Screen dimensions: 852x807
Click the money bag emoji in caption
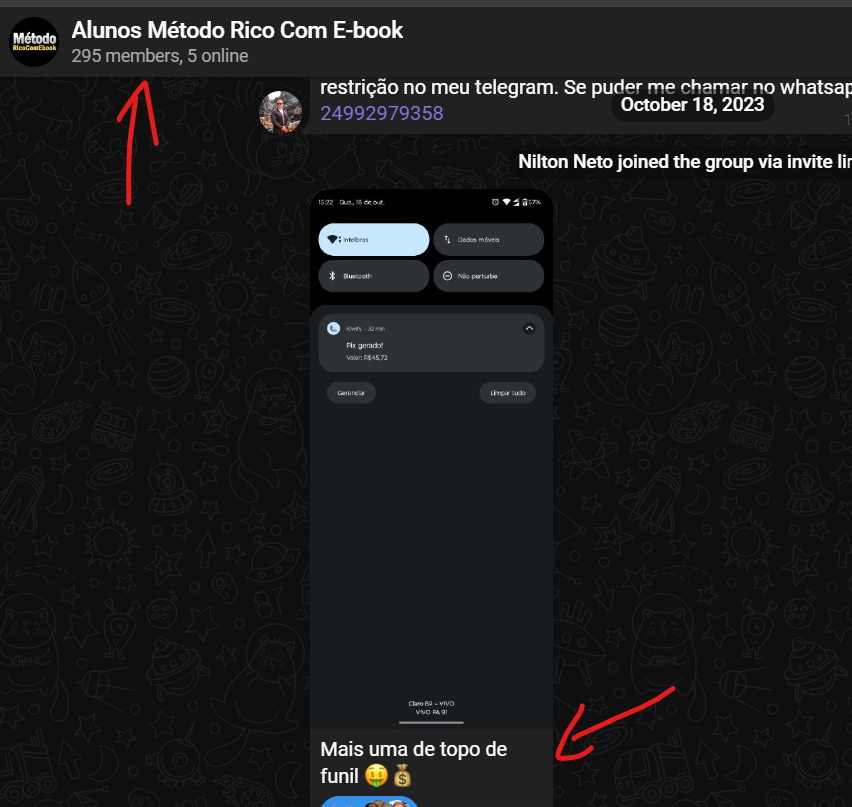[x=402, y=775]
